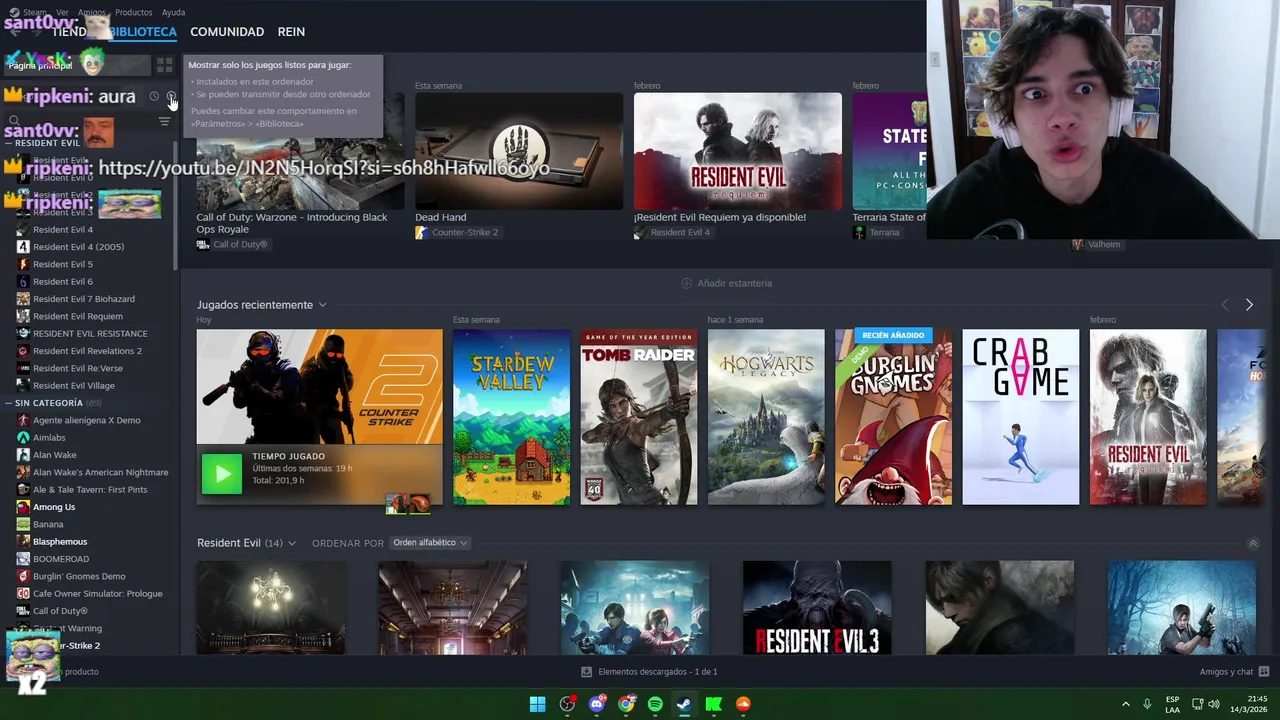Select Resident Evil Requiem in the sidebar
This screenshot has height=720, width=1280.
pyautogui.click(x=78, y=316)
